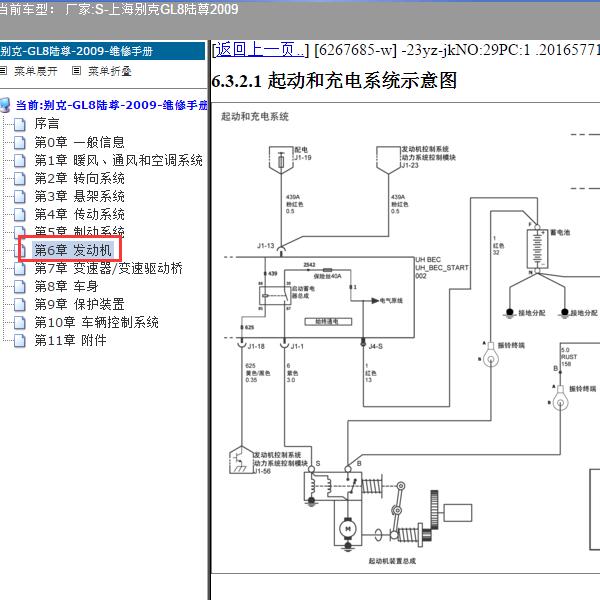Expand menu with 菜单展开

pos(36,71)
